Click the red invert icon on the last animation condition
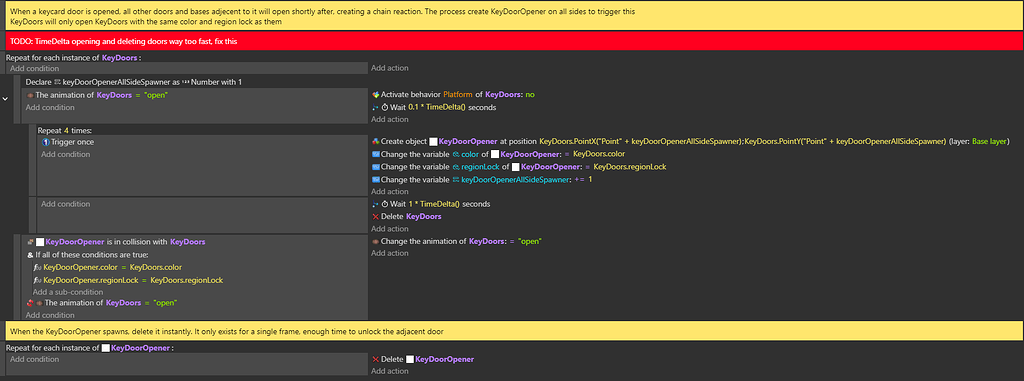This screenshot has height=381, width=1024. click(30, 303)
